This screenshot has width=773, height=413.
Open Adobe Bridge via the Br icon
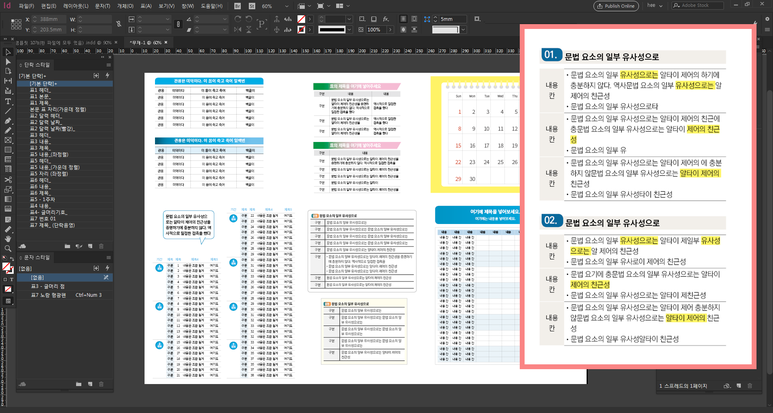(238, 6)
